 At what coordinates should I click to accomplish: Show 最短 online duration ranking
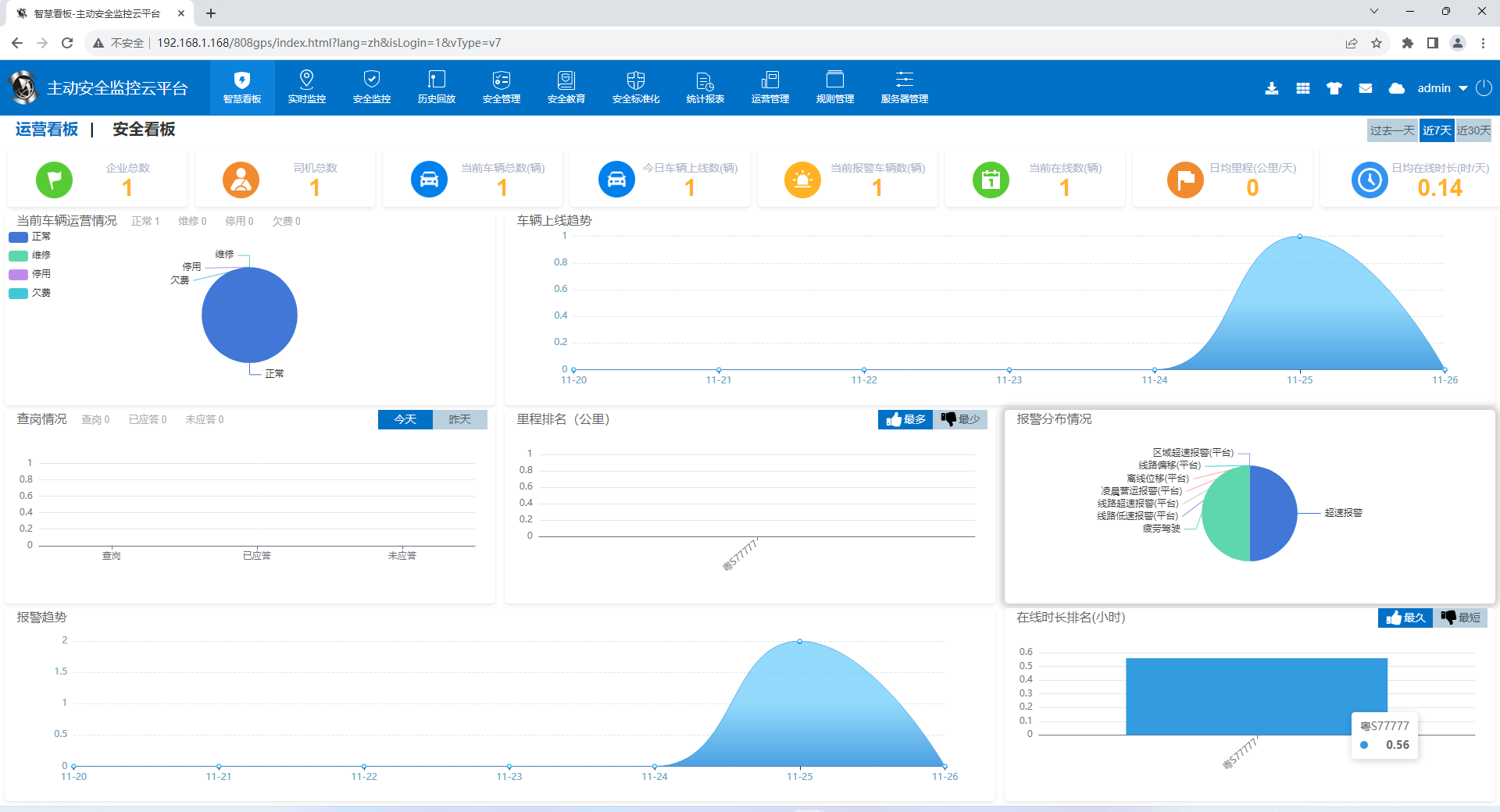[x=1460, y=618]
